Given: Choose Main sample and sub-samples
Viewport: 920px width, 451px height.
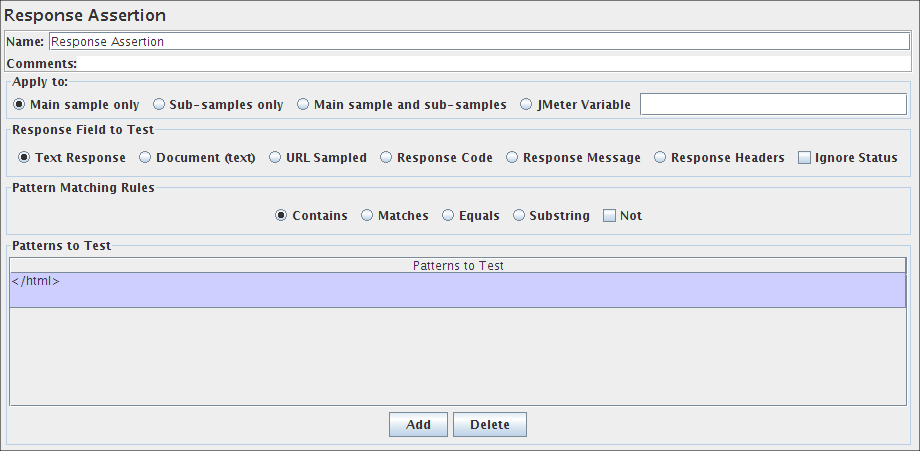Looking at the screenshot, I should (x=303, y=104).
